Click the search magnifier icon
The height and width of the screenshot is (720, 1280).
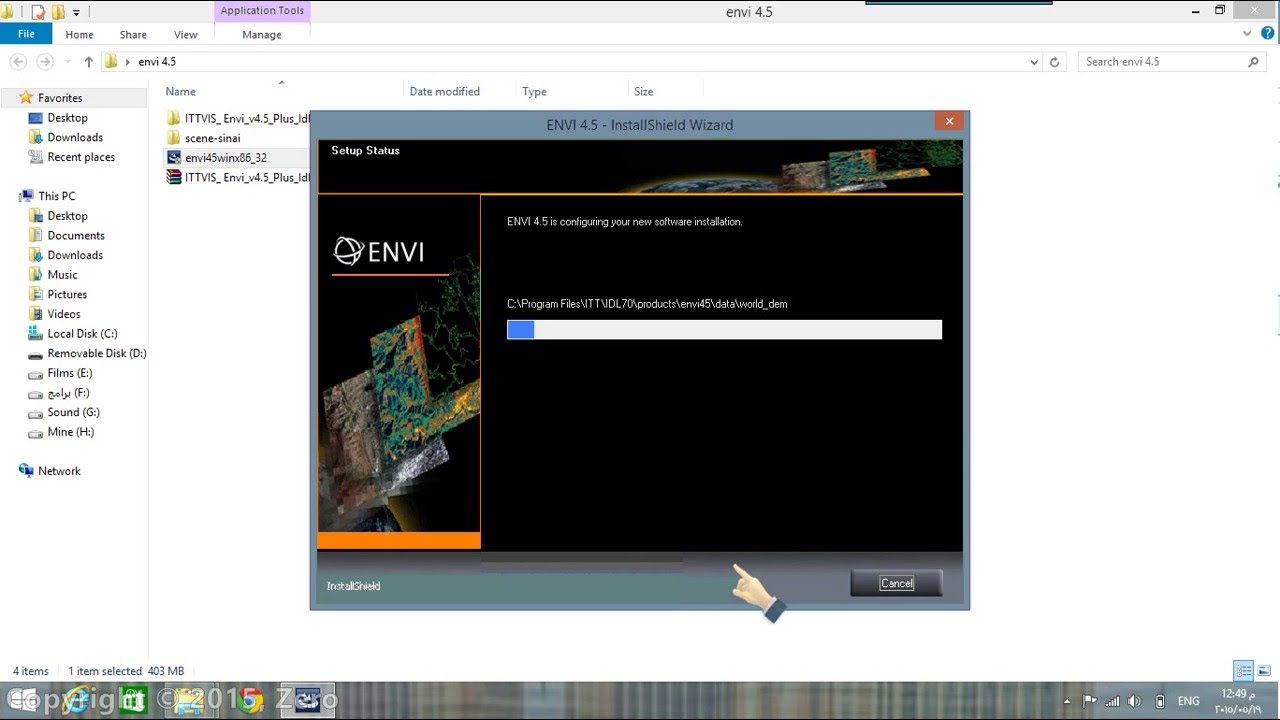(1253, 62)
